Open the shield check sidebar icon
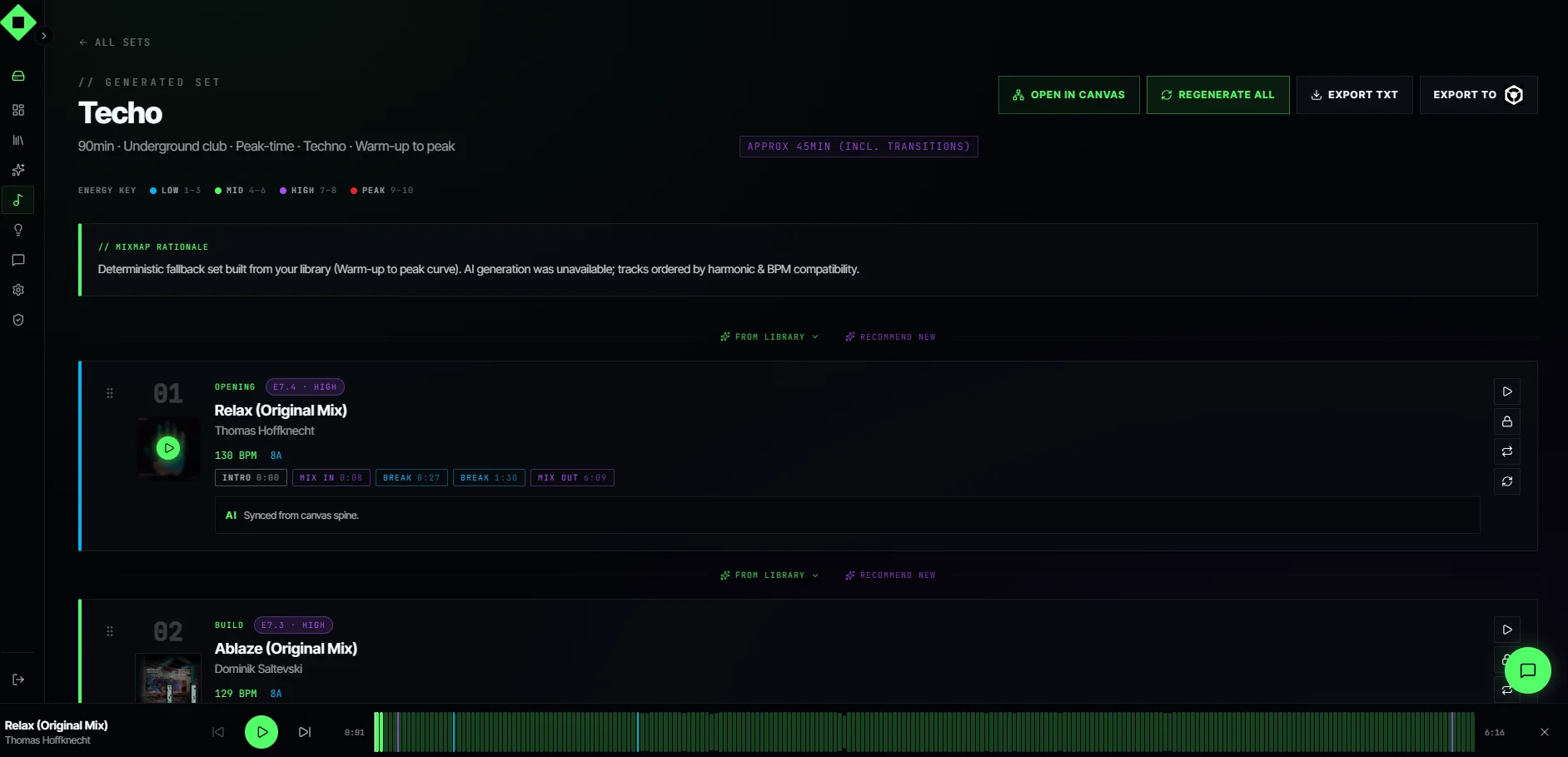1568x757 pixels. 18,320
